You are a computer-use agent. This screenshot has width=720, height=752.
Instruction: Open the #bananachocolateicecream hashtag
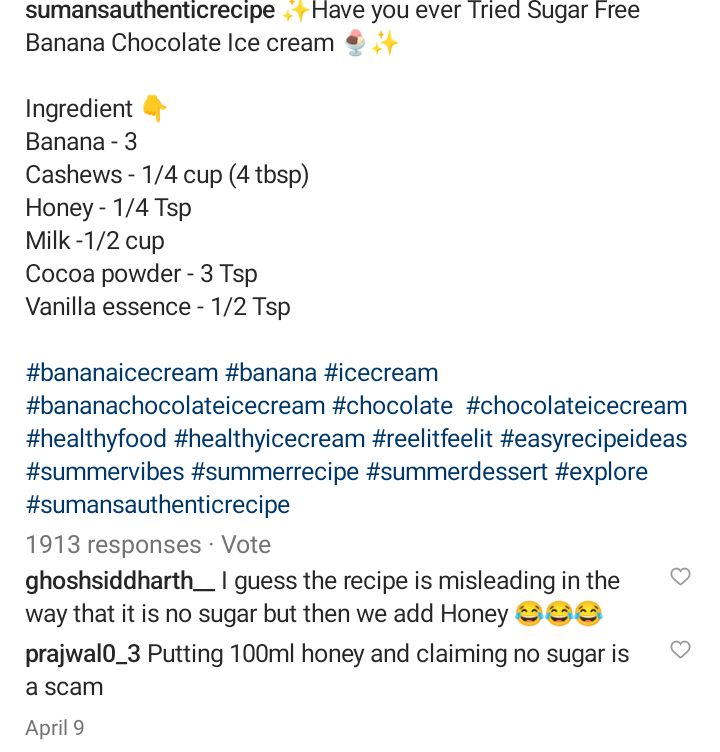[x=176, y=406]
